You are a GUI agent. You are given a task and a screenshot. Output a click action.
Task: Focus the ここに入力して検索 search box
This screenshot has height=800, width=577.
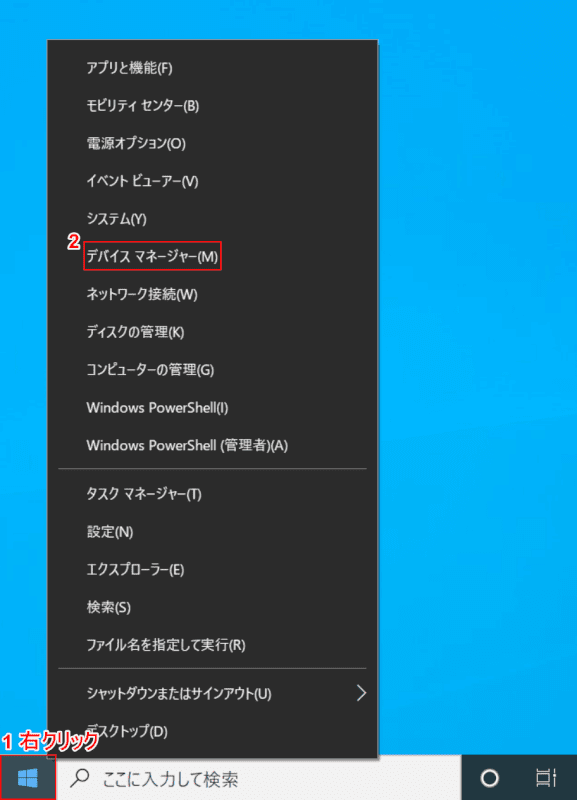(x=259, y=778)
